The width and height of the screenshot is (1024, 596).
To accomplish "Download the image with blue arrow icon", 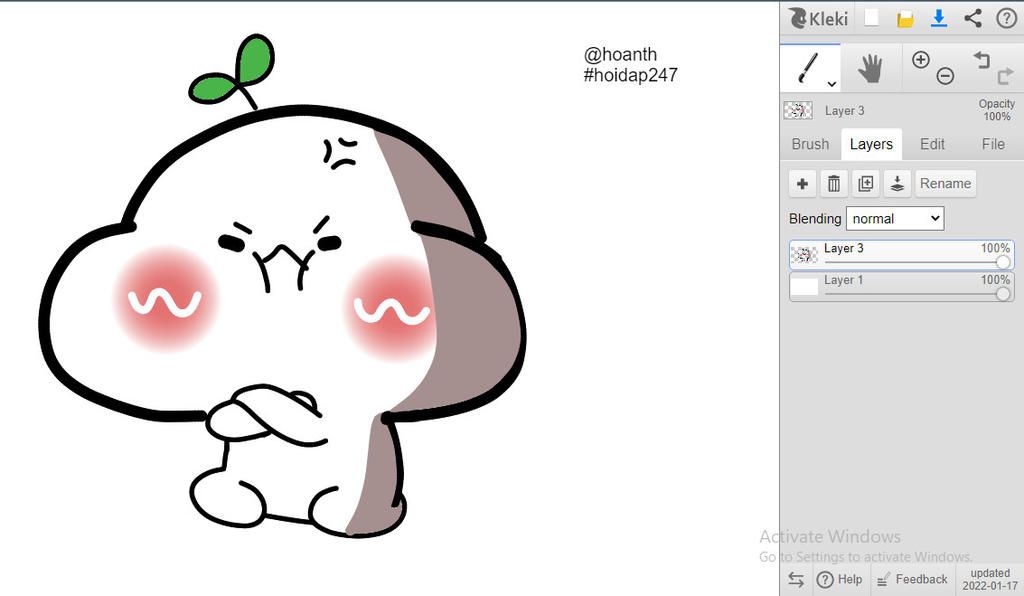I will pos(939,18).
